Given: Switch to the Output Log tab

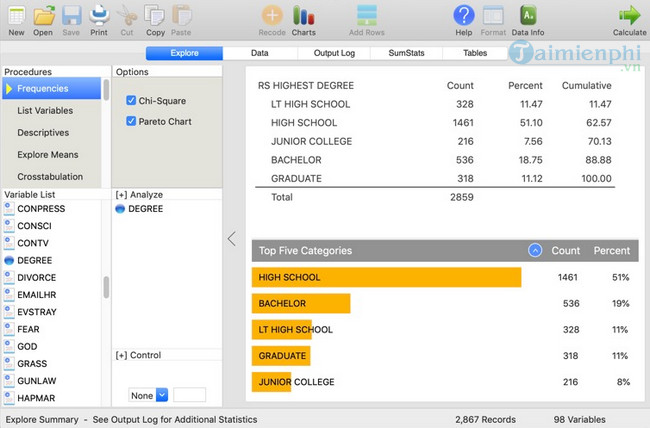Looking at the screenshot, I should click(x=335, y=52).
